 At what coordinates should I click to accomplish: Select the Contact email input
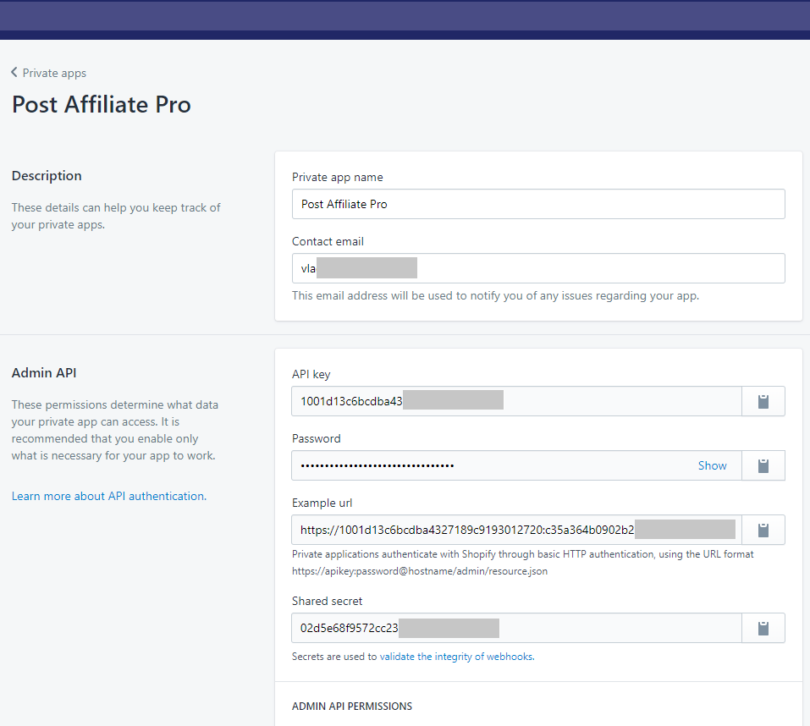pyautogui.click(x=537, y=267)
